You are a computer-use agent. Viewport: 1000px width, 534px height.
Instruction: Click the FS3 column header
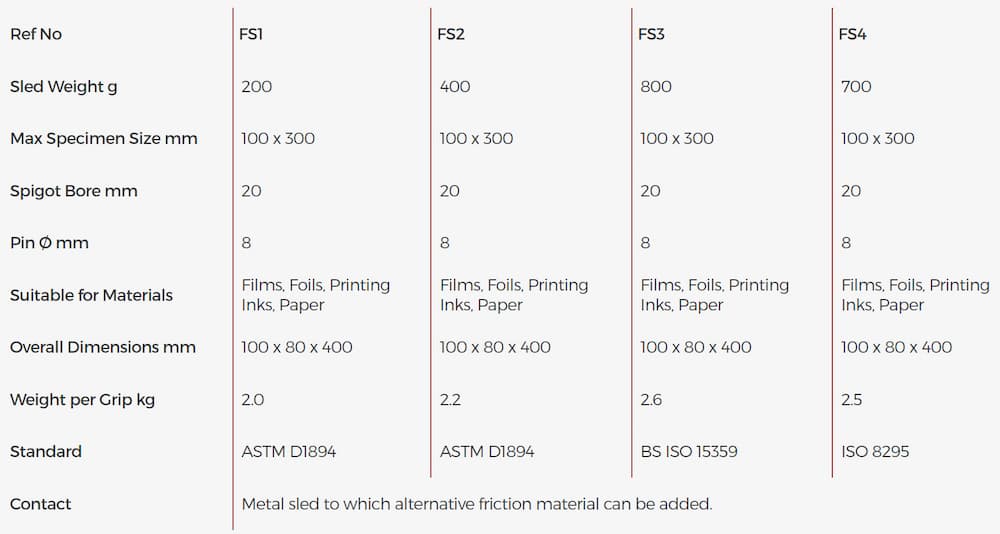pos(651,34)
